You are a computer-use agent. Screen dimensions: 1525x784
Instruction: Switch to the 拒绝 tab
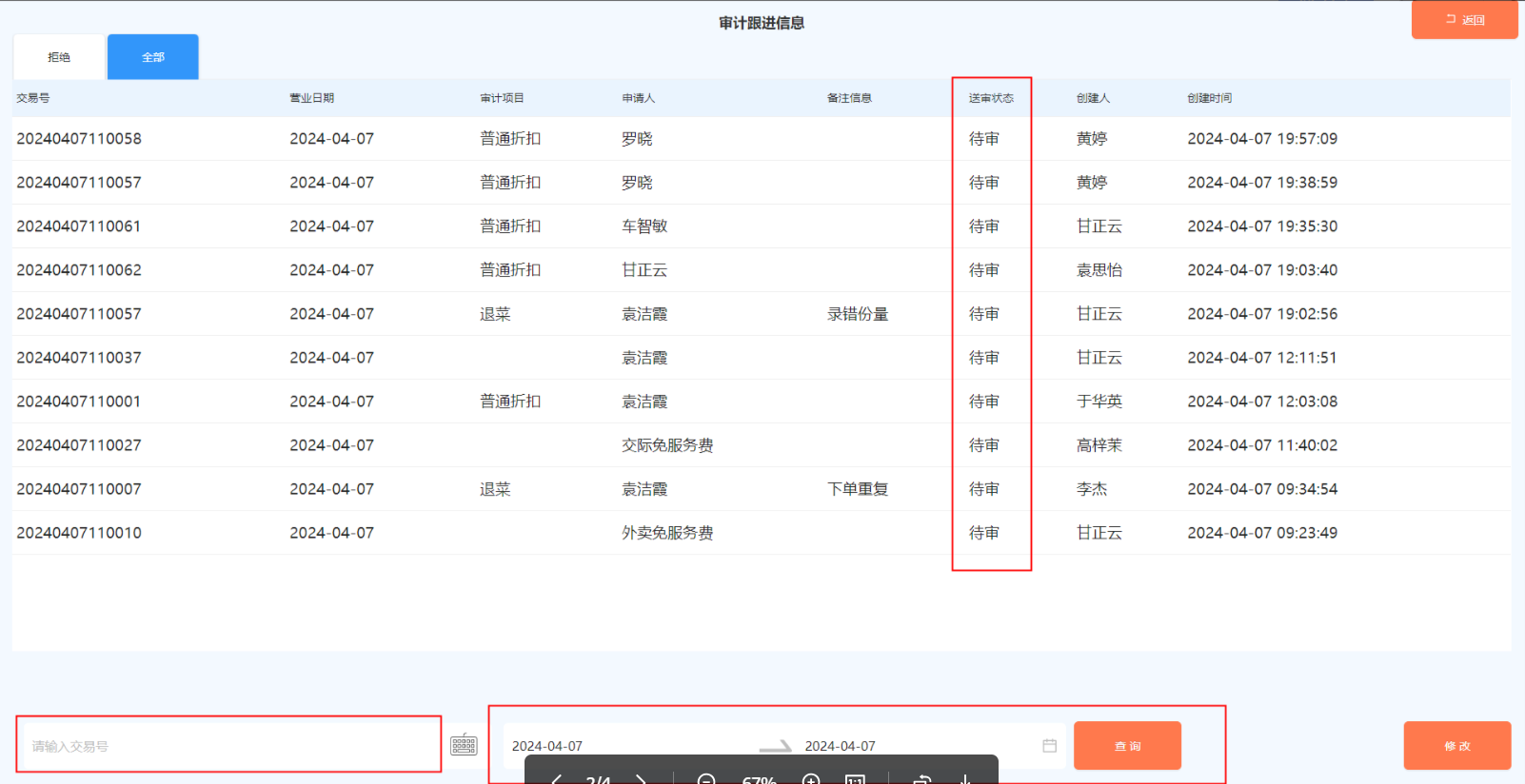59,57
